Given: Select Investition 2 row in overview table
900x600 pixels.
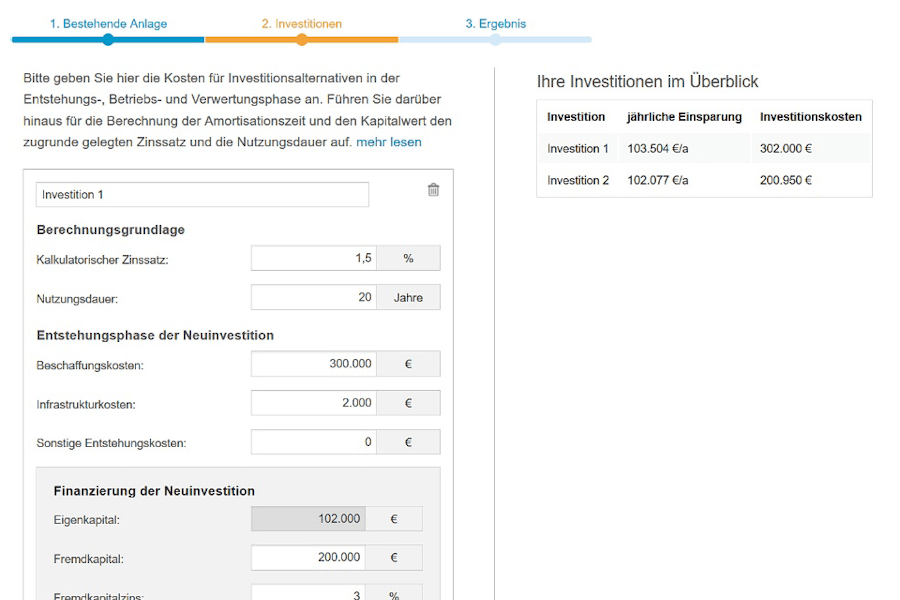Looking at the screenshot, I should 577,180.
